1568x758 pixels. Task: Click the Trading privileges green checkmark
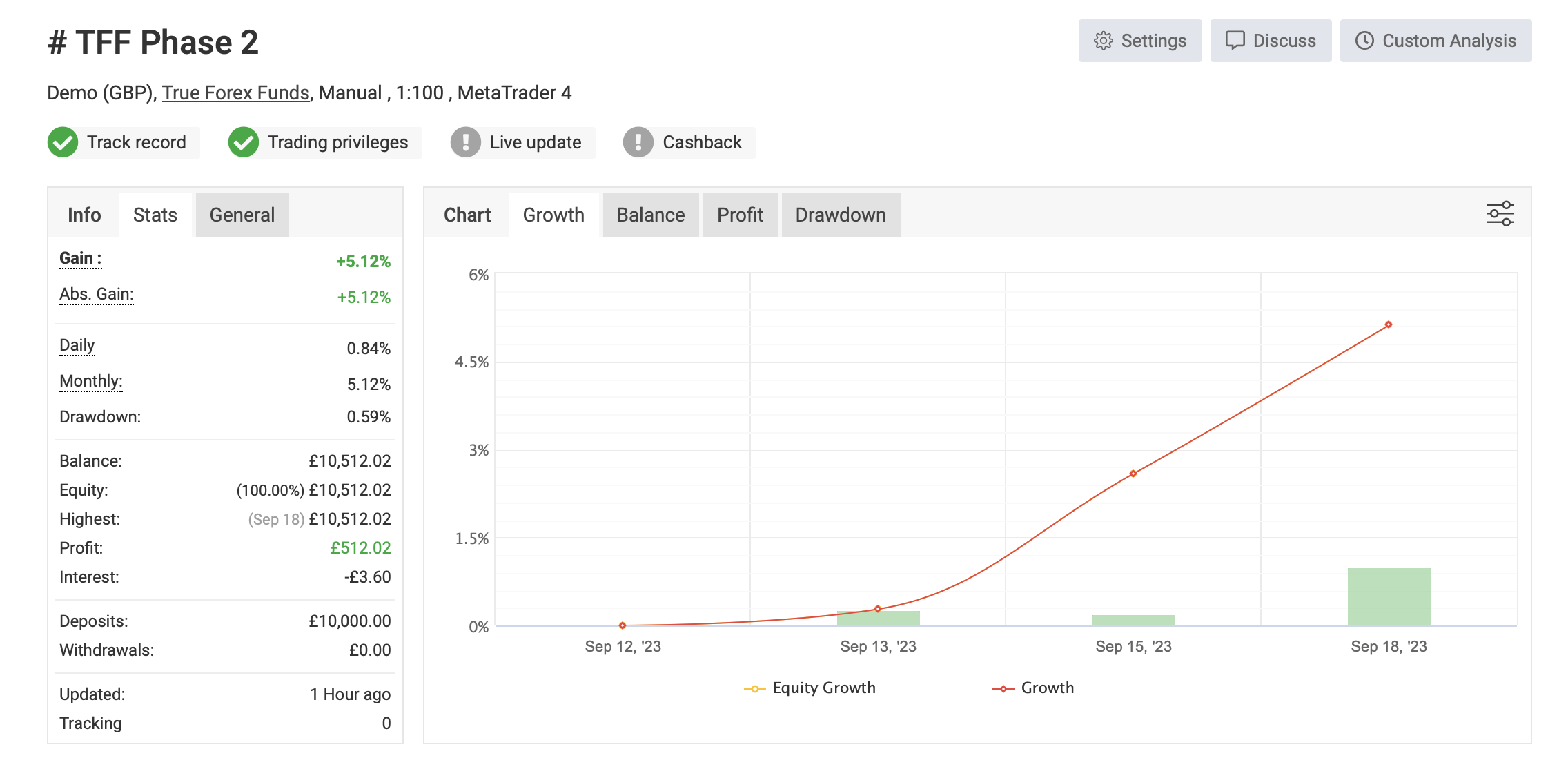(x=244, y=142)
